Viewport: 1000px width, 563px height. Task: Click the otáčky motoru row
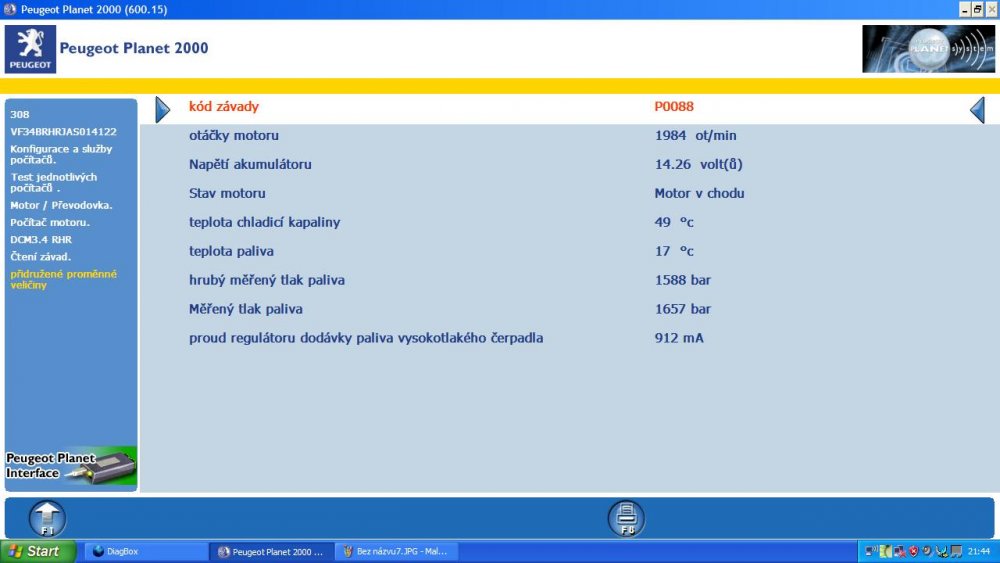click(x=570, y=135)
